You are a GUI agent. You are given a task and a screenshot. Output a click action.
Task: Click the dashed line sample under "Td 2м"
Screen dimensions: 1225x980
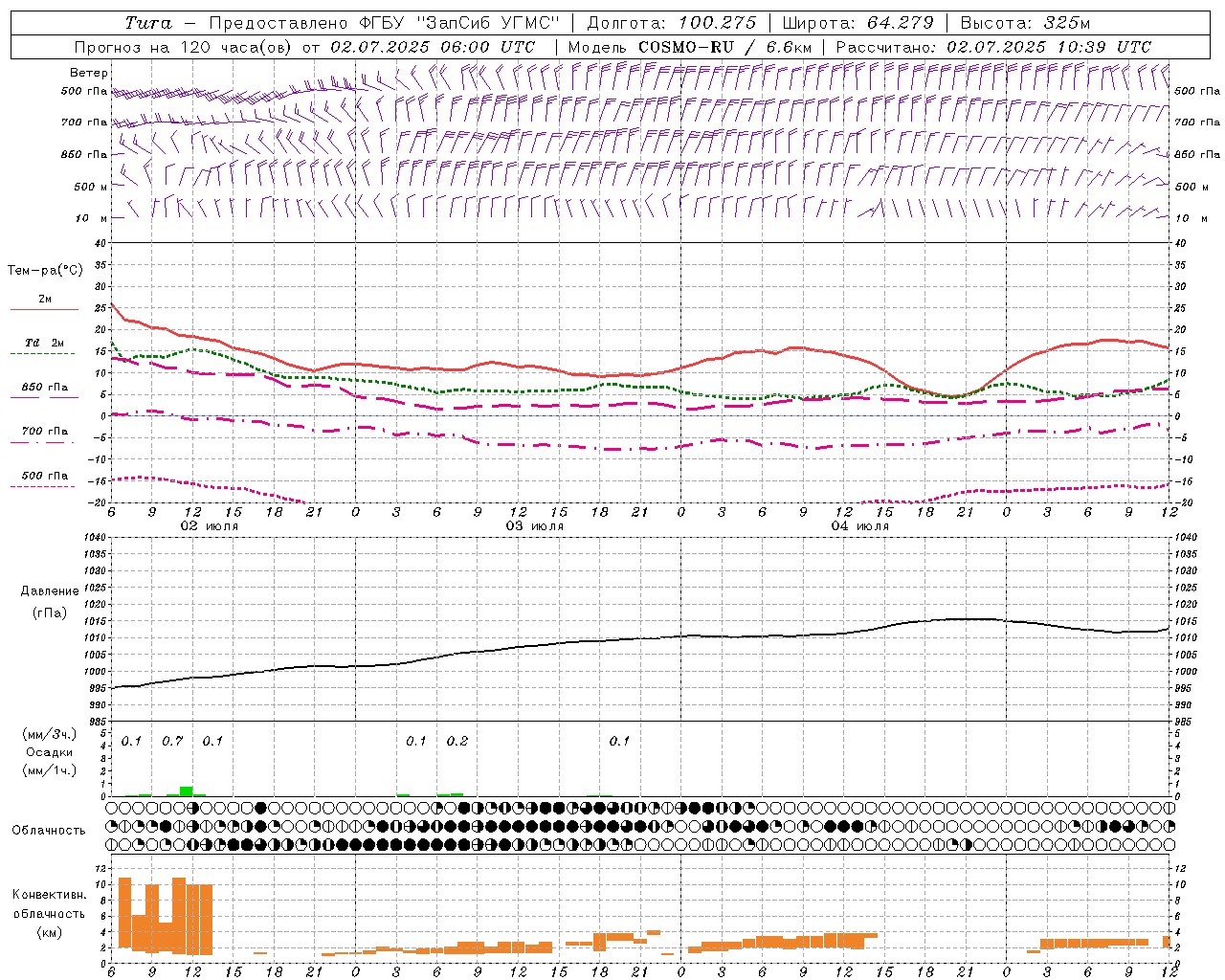(x=43, y=354)
